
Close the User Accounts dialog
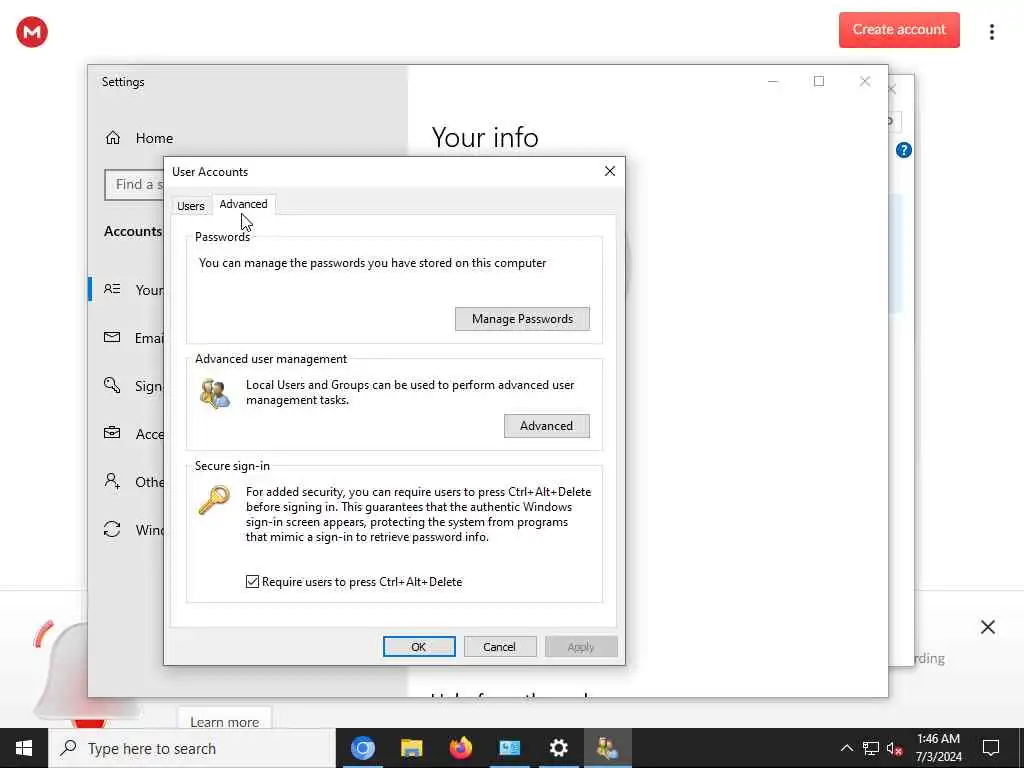point(609,171)
